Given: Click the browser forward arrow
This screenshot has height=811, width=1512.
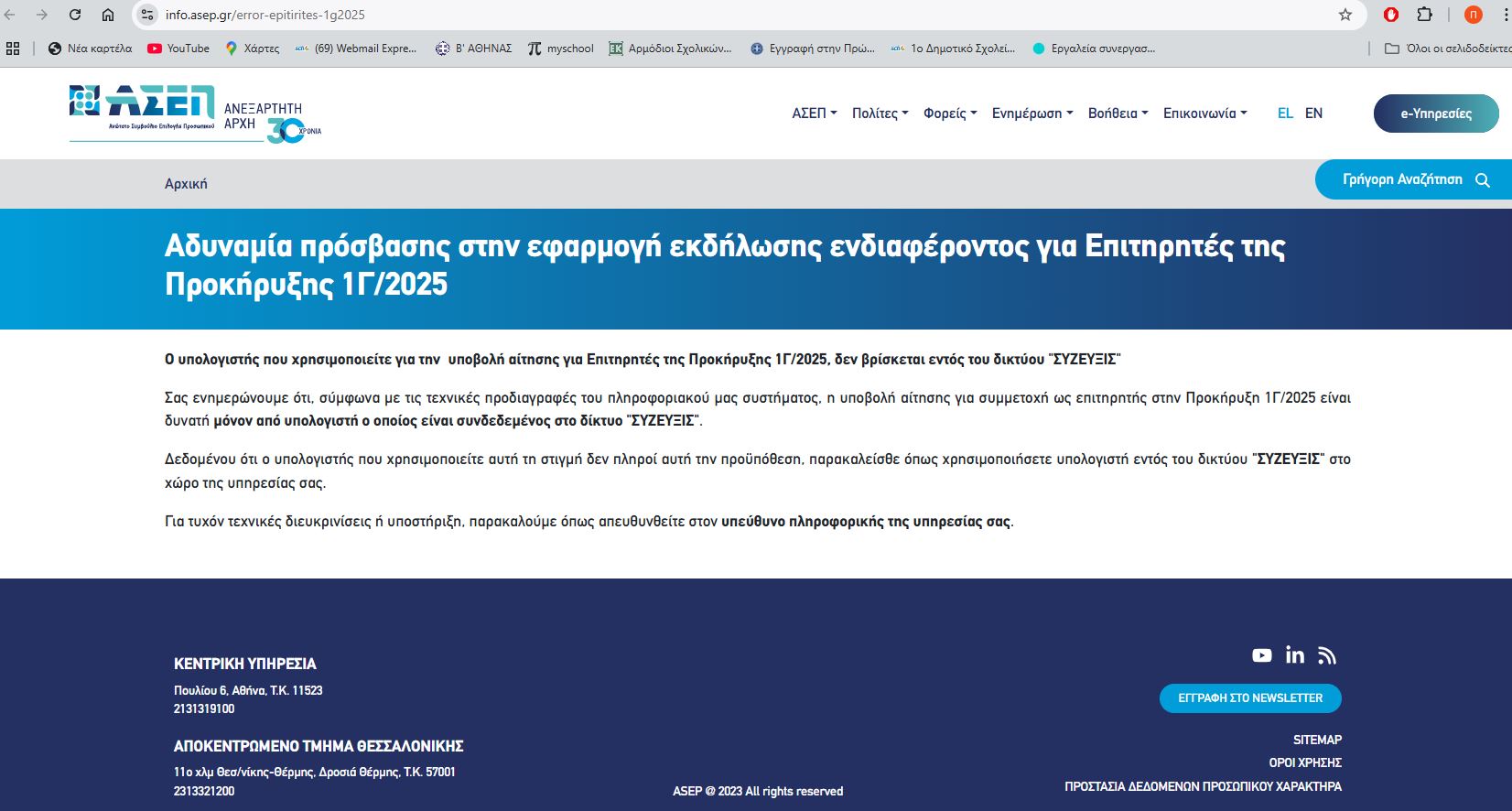Looking at the screenshot, I should click(x=42, y=15).
